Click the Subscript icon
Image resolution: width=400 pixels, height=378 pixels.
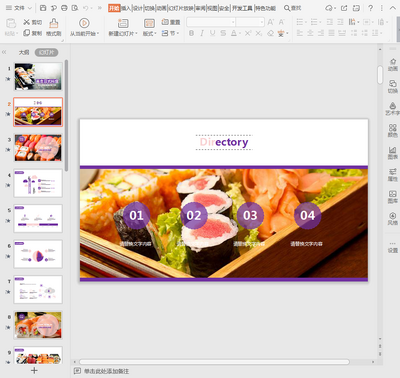259,33
